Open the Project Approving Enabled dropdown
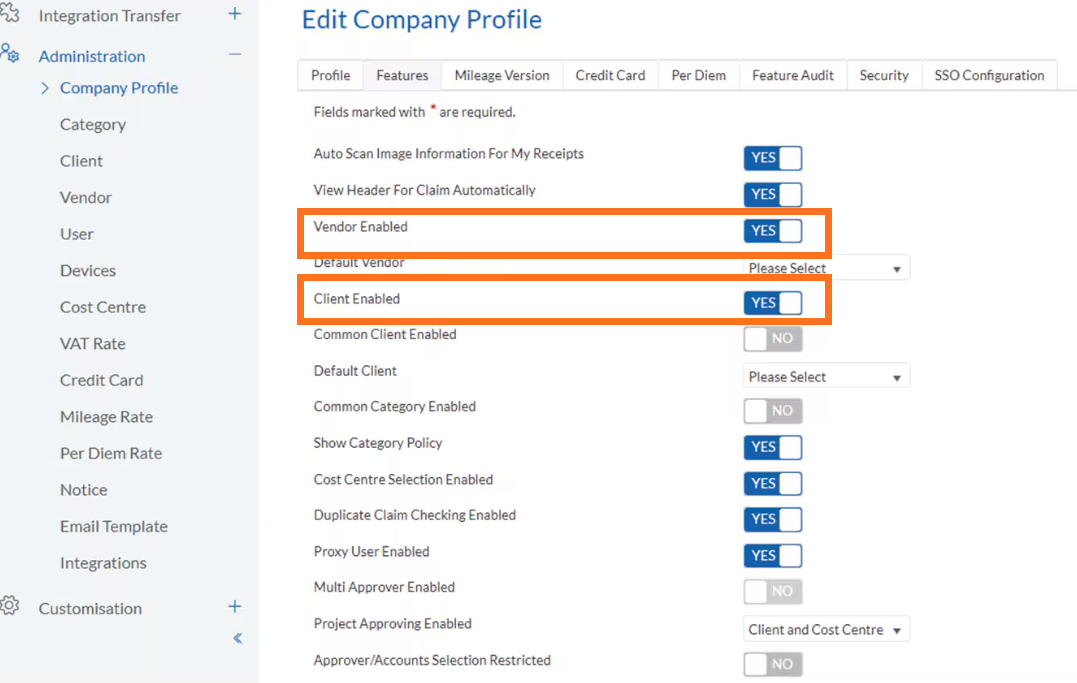1077x683 pixels. coord(826,629)
